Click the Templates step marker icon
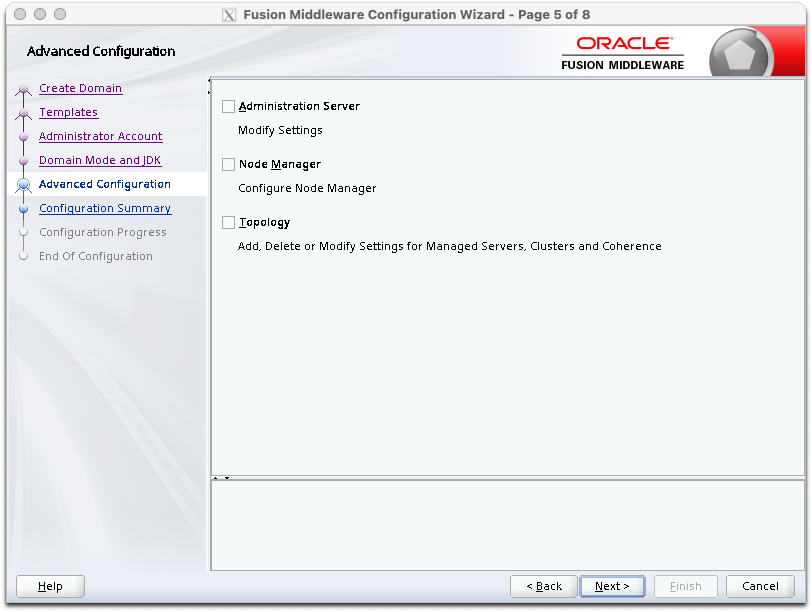 pos(23,113)
